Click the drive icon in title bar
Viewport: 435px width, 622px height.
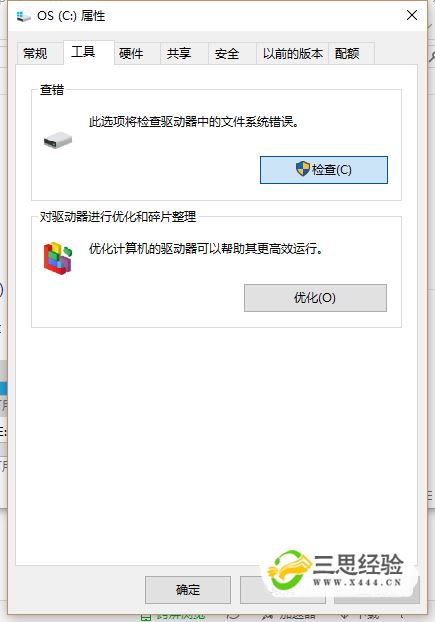pyautogui.click(x=23, y=16)
